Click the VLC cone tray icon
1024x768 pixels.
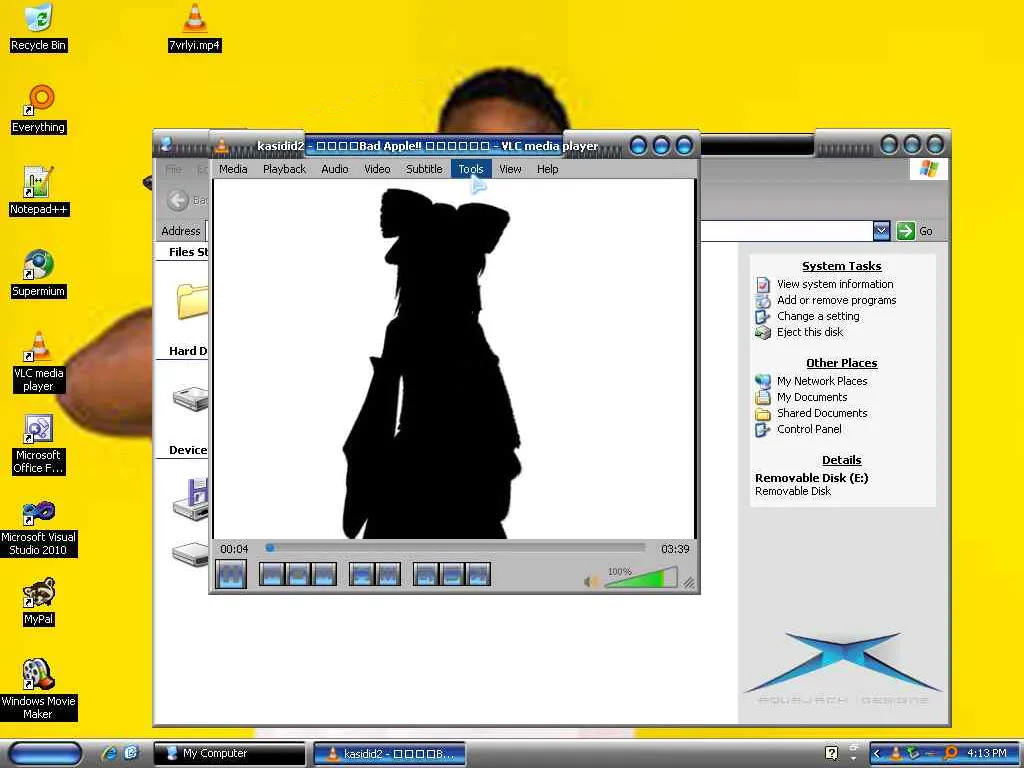tap(896, 754)
